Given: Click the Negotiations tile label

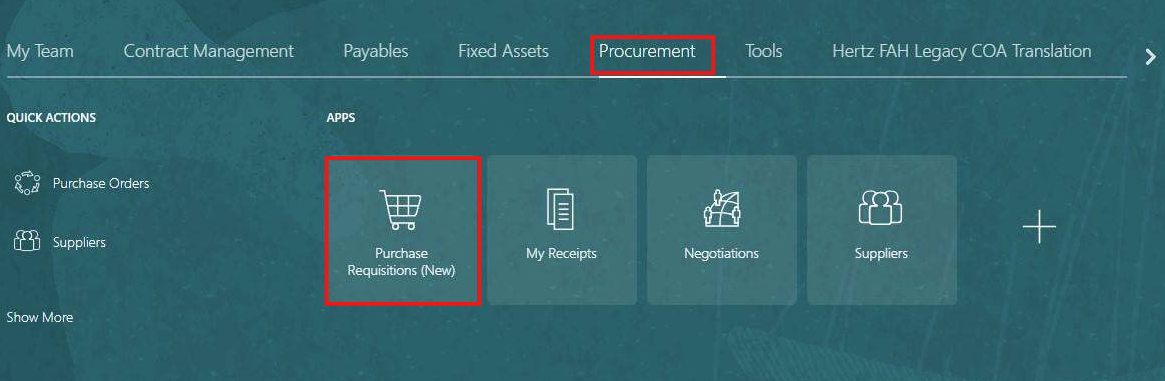Looking at the screenshot, I should pyautogui.click(x=721, y=253).
